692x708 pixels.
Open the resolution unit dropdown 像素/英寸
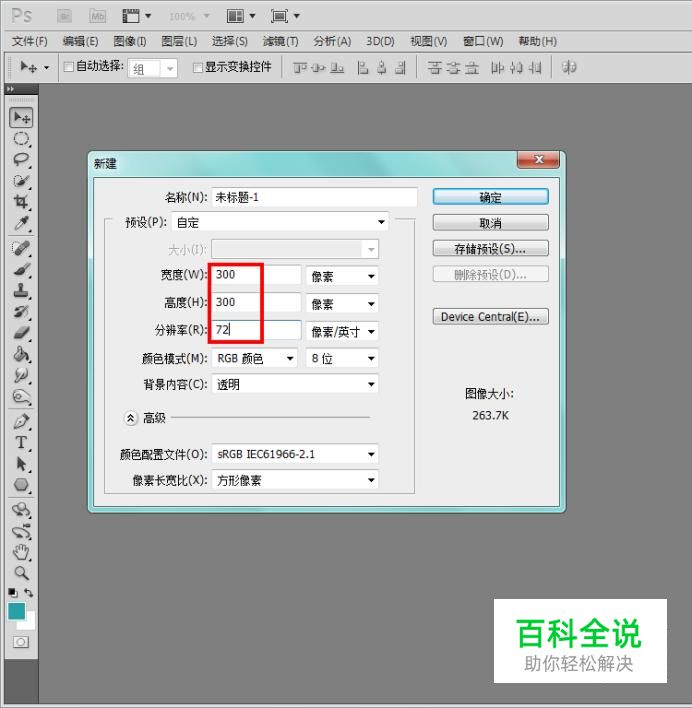tap(342, 331)
